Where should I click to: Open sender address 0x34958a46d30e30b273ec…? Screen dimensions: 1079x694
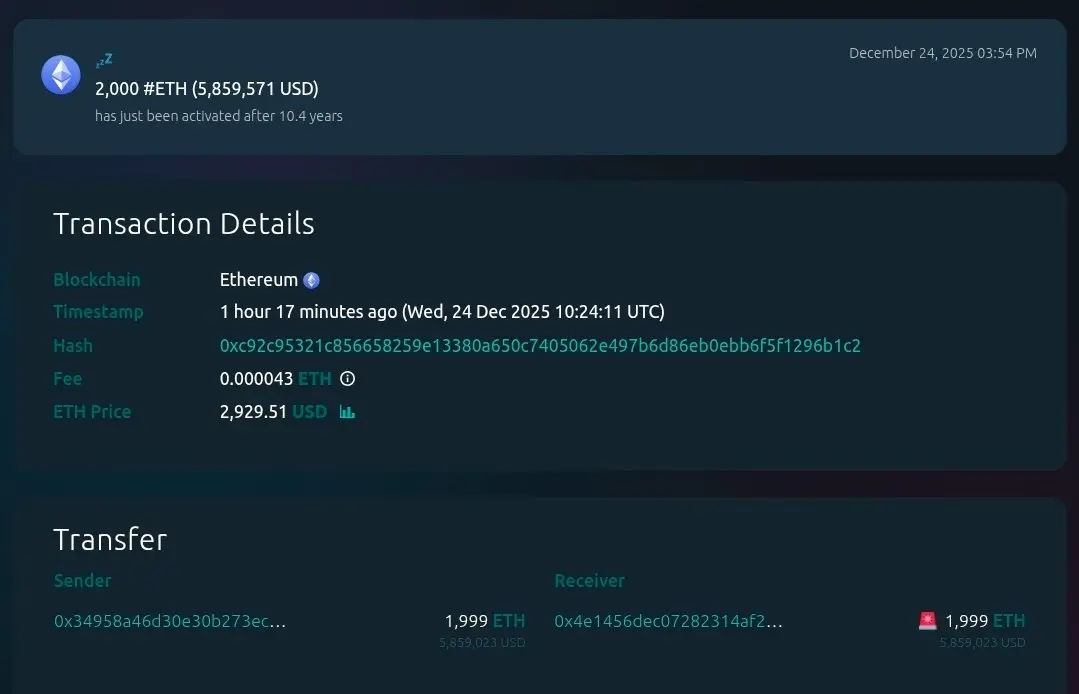pyautogui.click(x=170, y=621)
